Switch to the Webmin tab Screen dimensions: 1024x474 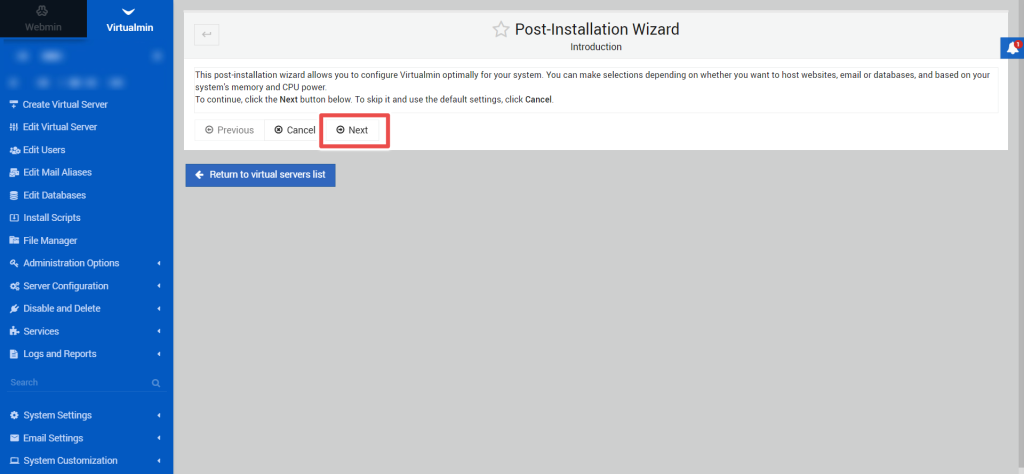click(x=43, y=19)
